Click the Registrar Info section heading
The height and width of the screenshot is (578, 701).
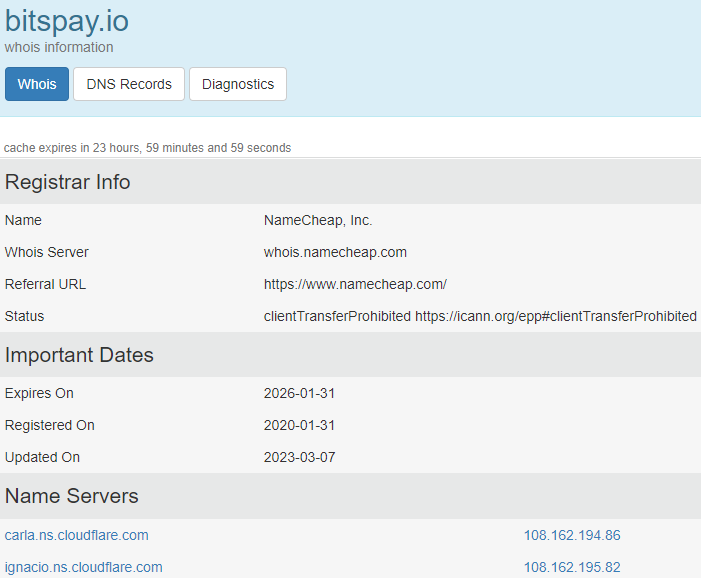coord(68,182)
